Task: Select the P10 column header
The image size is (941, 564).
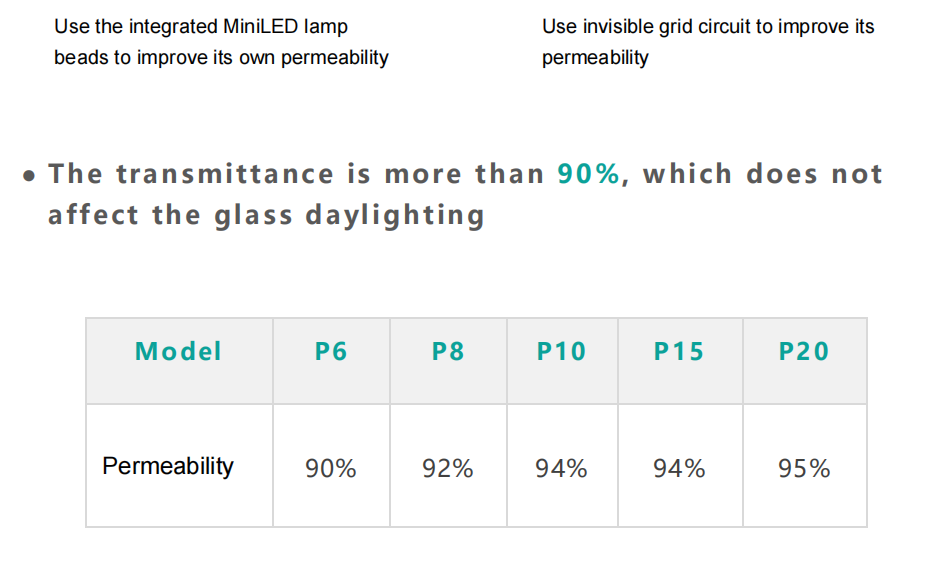Action: (562, 352)
